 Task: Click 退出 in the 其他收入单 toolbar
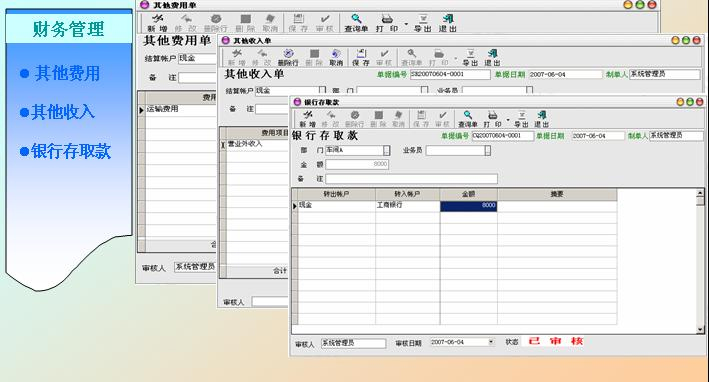[x=492, y=58]
